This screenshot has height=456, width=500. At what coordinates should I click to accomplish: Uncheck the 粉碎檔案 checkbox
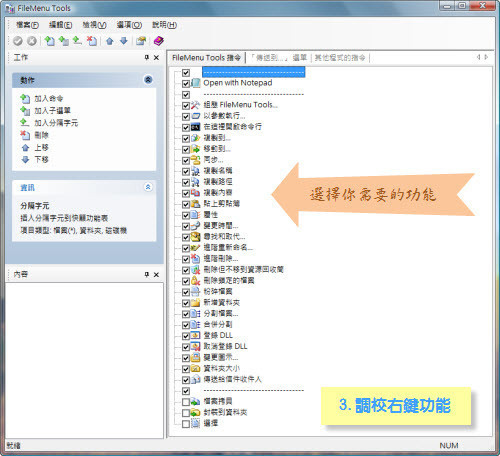click(x=186, y=293)
